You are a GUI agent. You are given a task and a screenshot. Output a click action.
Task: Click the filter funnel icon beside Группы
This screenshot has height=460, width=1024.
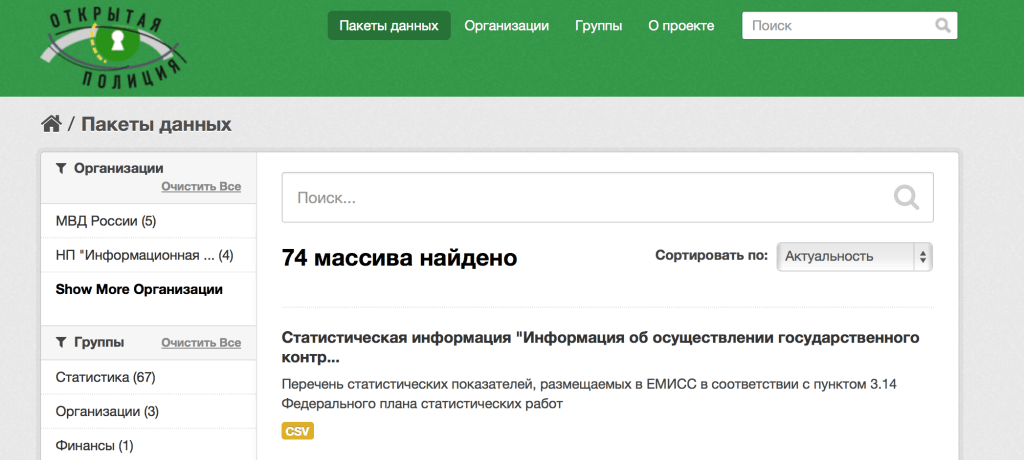tap(61, 342)
